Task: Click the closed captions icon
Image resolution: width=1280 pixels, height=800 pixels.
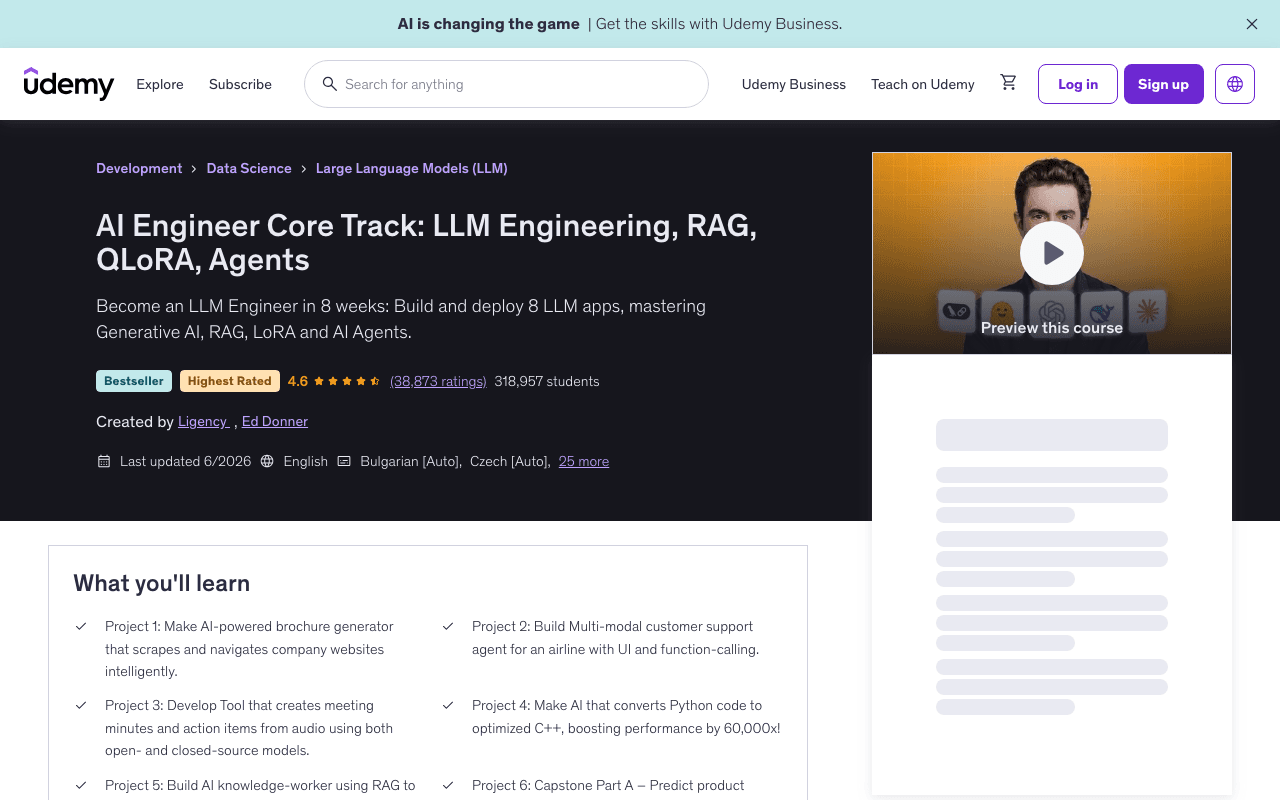Action: tap(344, 461)
